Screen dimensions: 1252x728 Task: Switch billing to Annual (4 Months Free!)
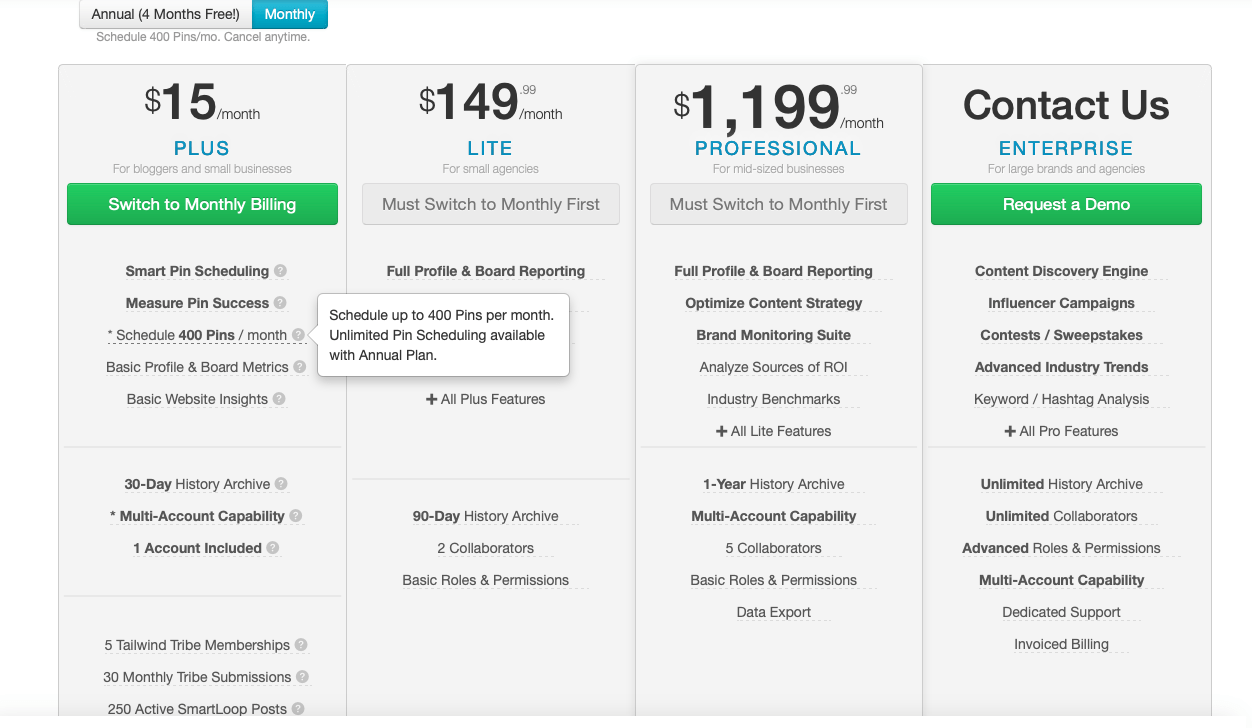[166, 14]
